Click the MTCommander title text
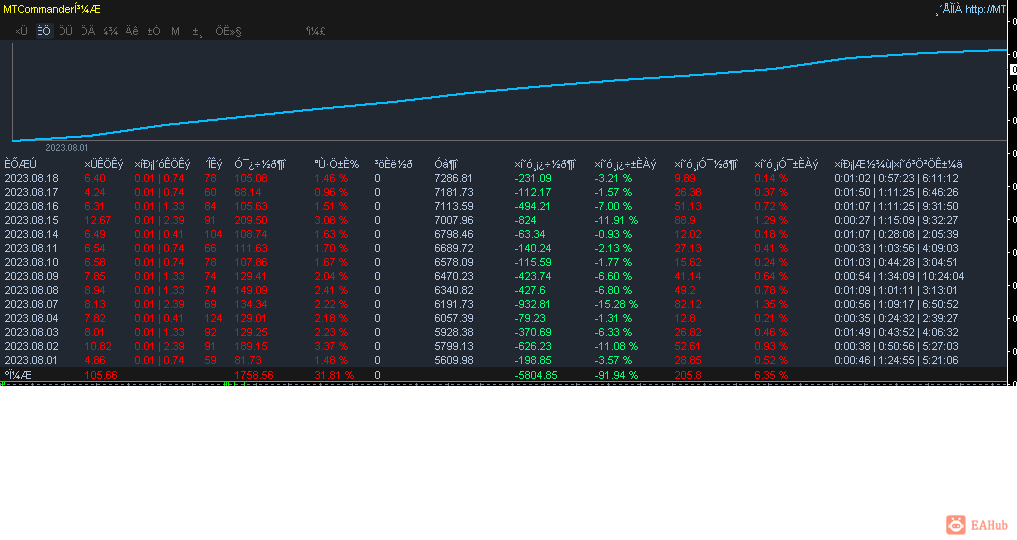 click(52, 9)
